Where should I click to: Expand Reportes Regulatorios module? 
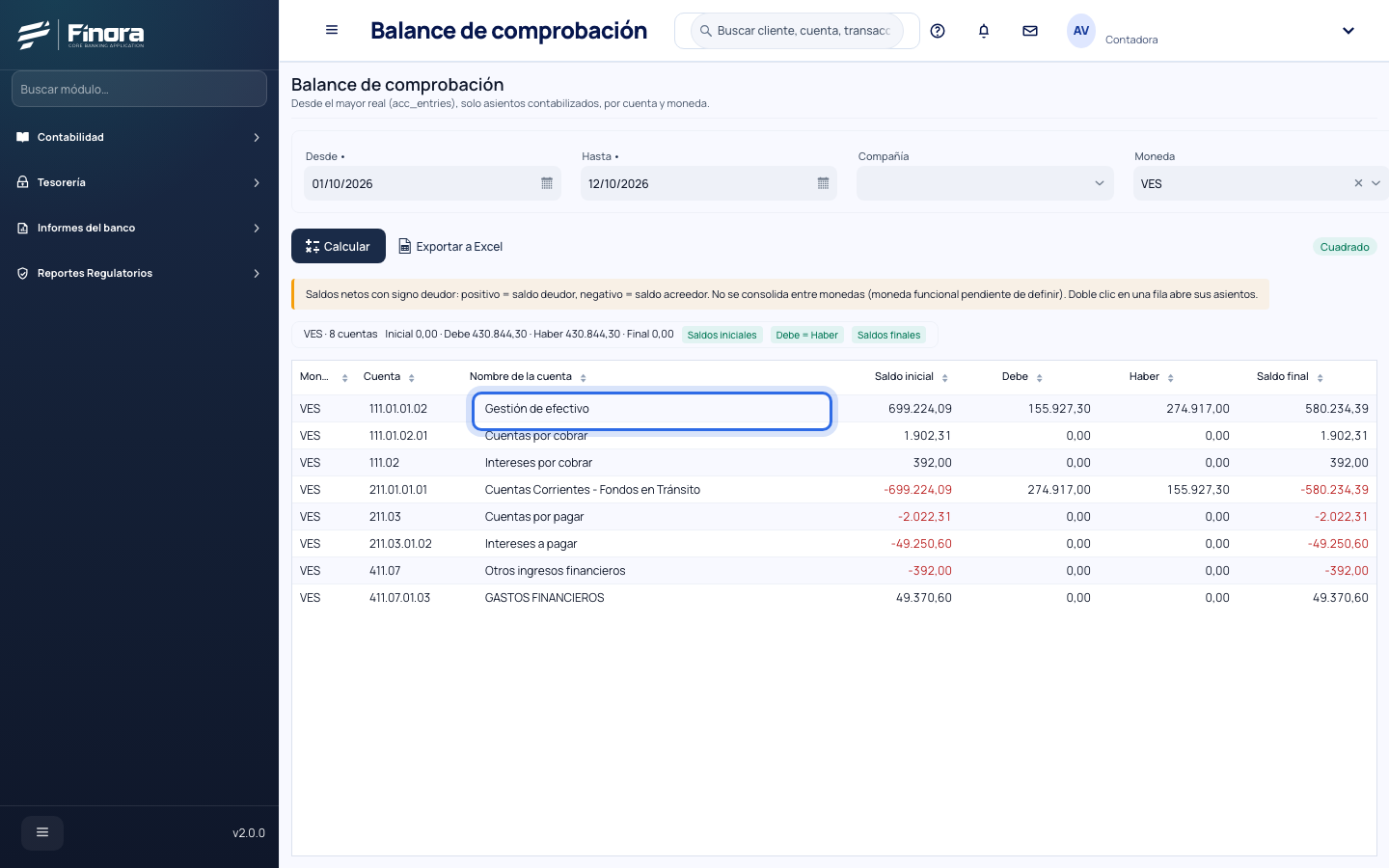pos(257,273)
